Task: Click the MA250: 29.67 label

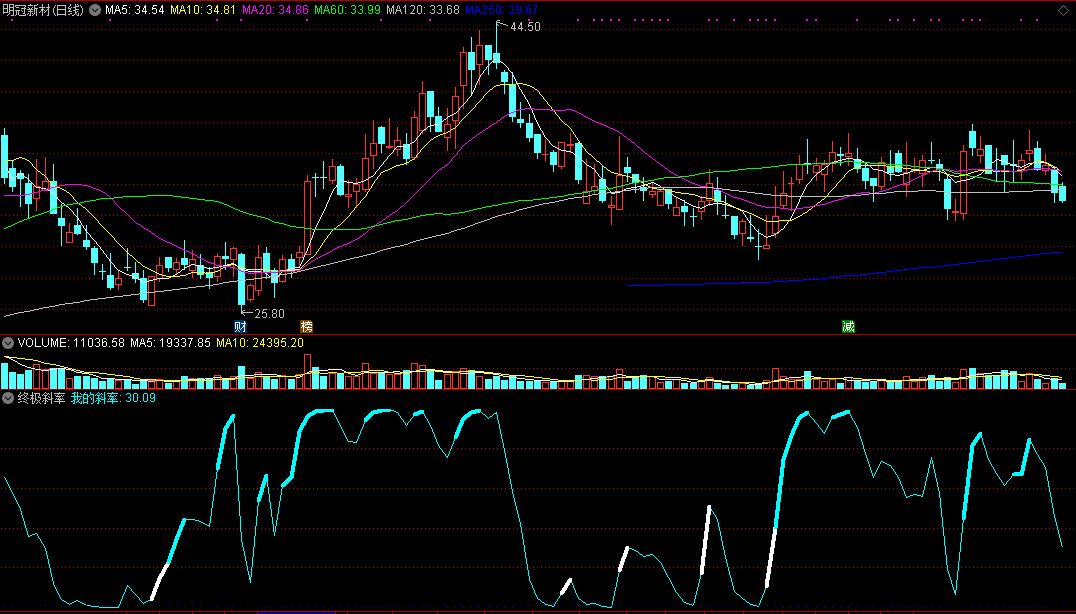Action: point(502,10)
